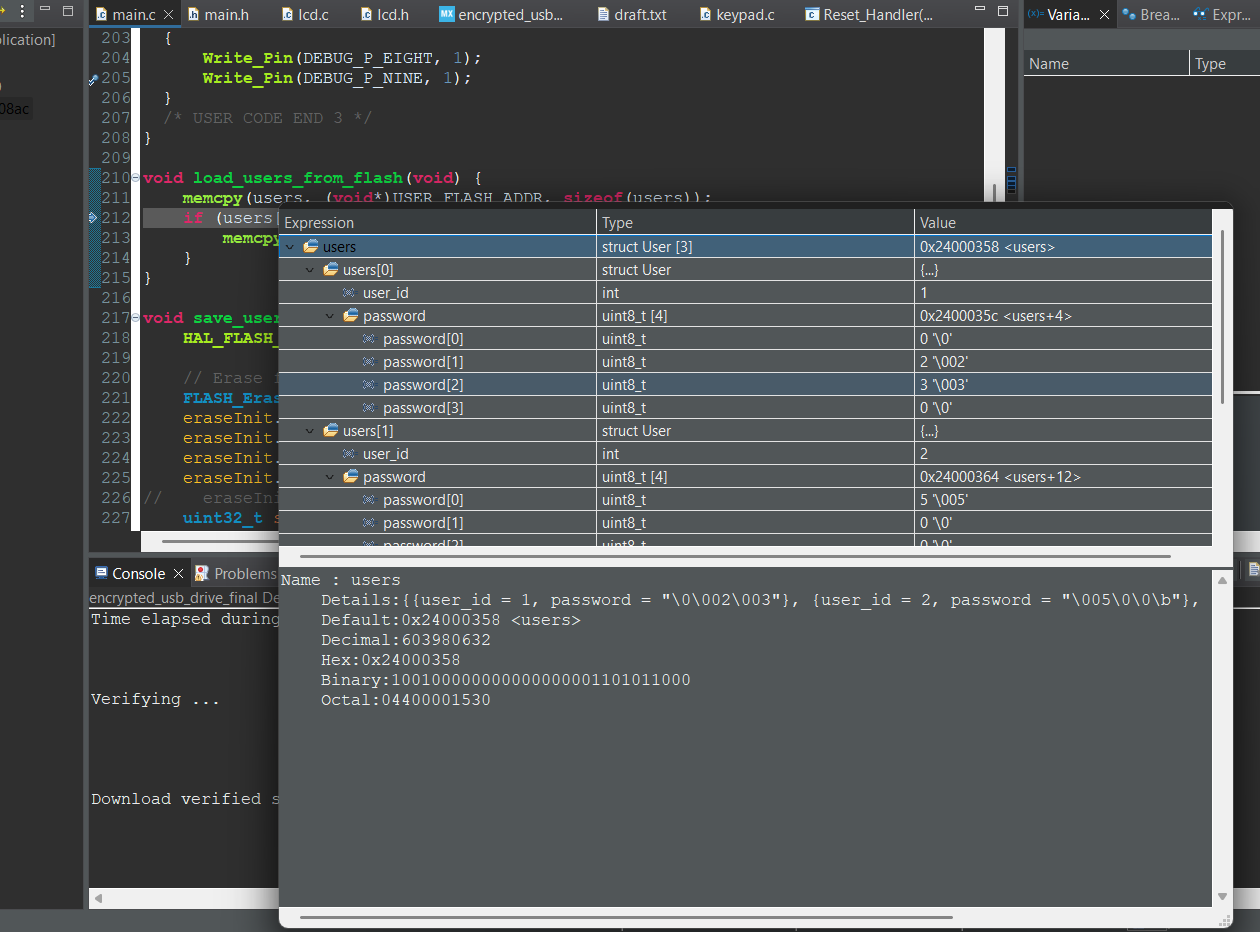Collapse the root users tree node
Screen dimensions: 1260x932
[x=290, y=247]
